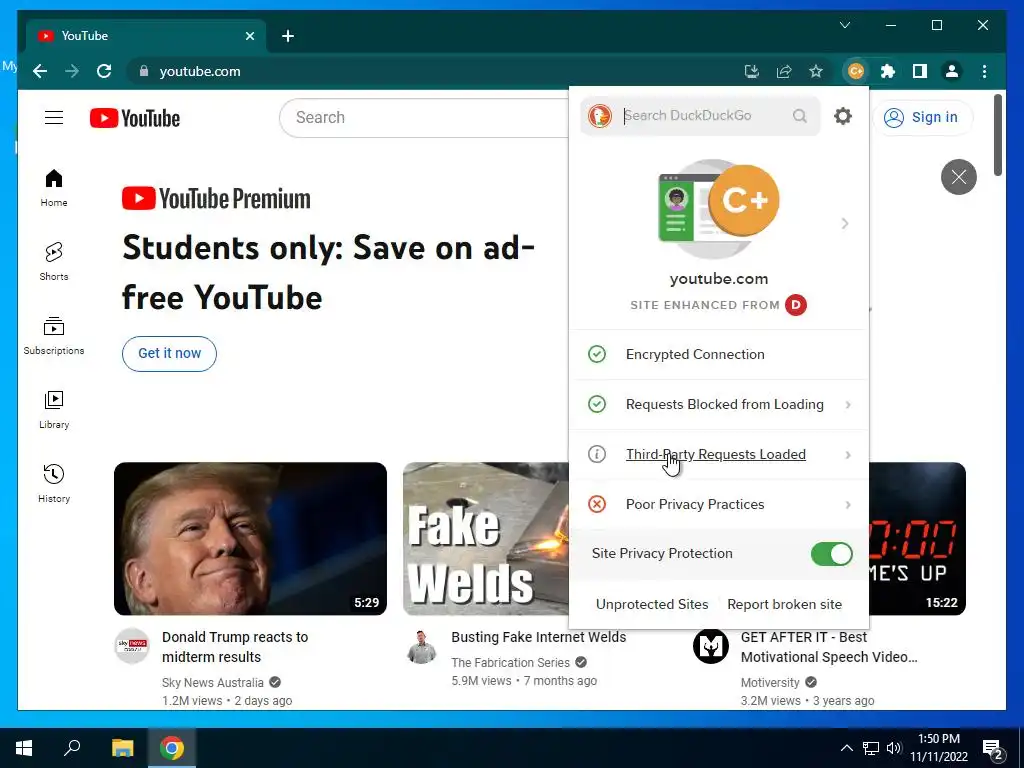Go to Home in YouTube sidebar

pos(54,187)
